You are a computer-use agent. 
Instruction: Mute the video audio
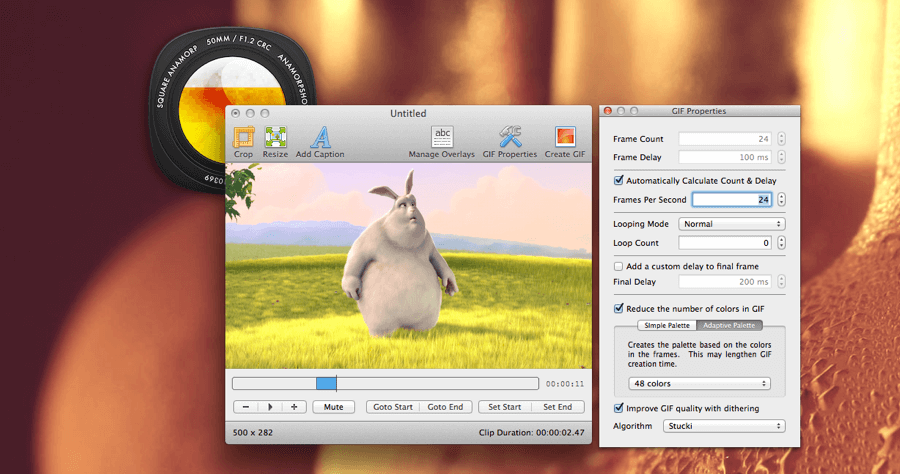[x=333, y=407]
